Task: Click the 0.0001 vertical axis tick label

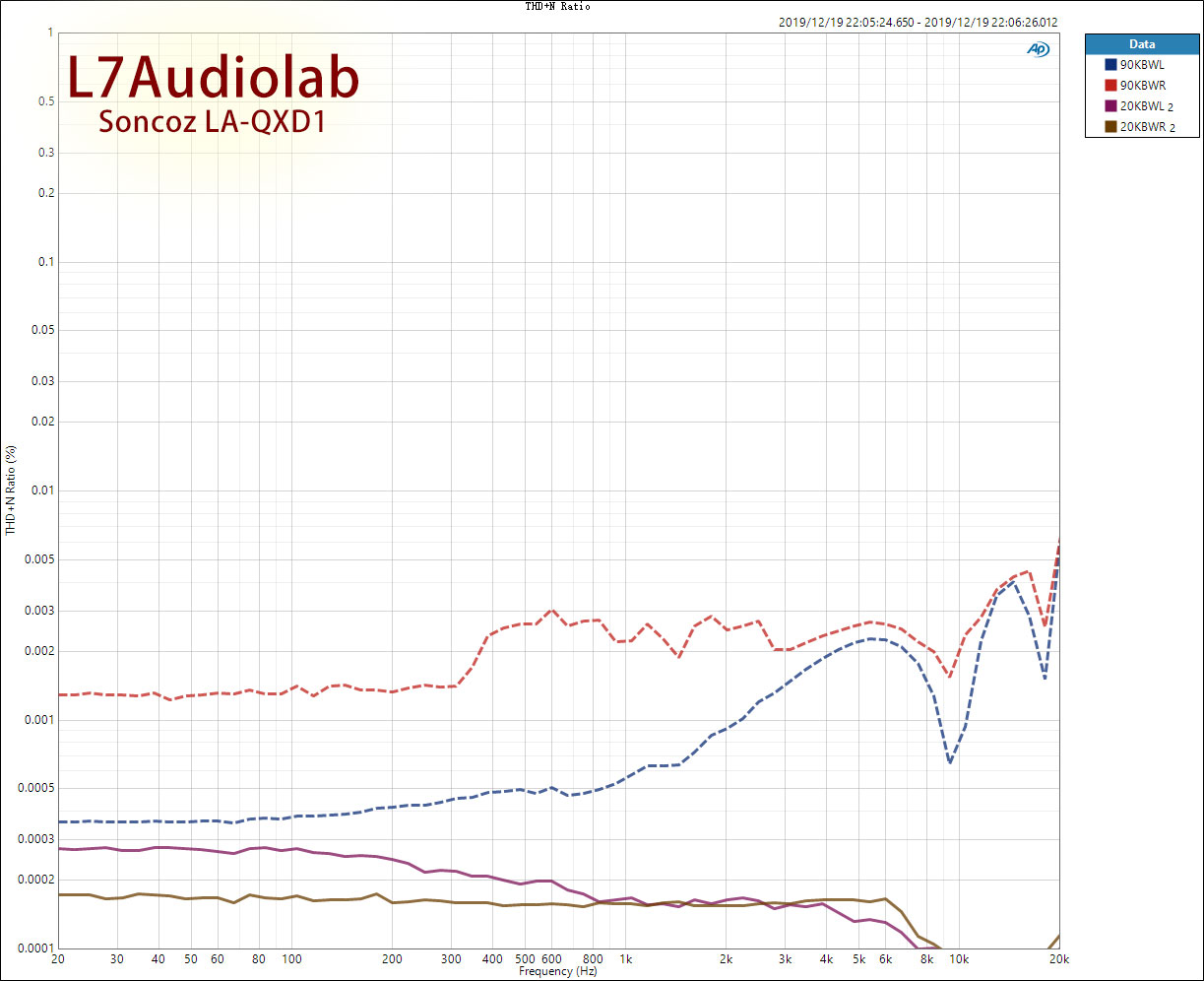Action: [36, 948]
